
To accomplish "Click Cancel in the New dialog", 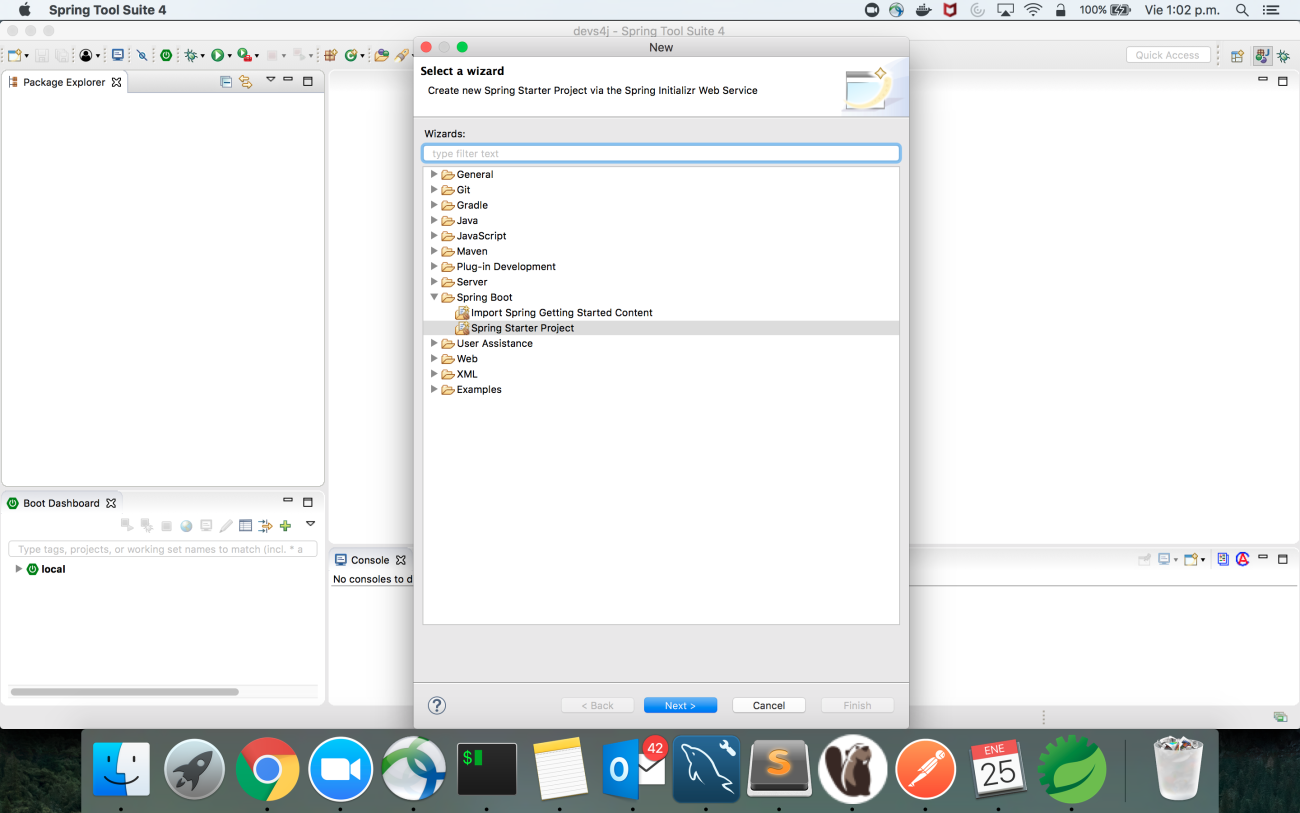I will [x=768, y=705].
